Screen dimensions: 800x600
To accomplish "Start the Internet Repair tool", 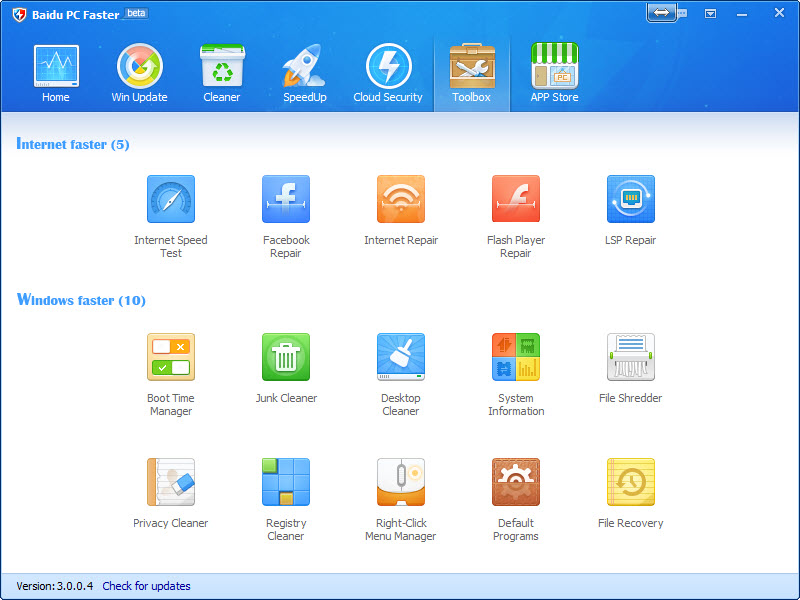I will coord(401,199).
